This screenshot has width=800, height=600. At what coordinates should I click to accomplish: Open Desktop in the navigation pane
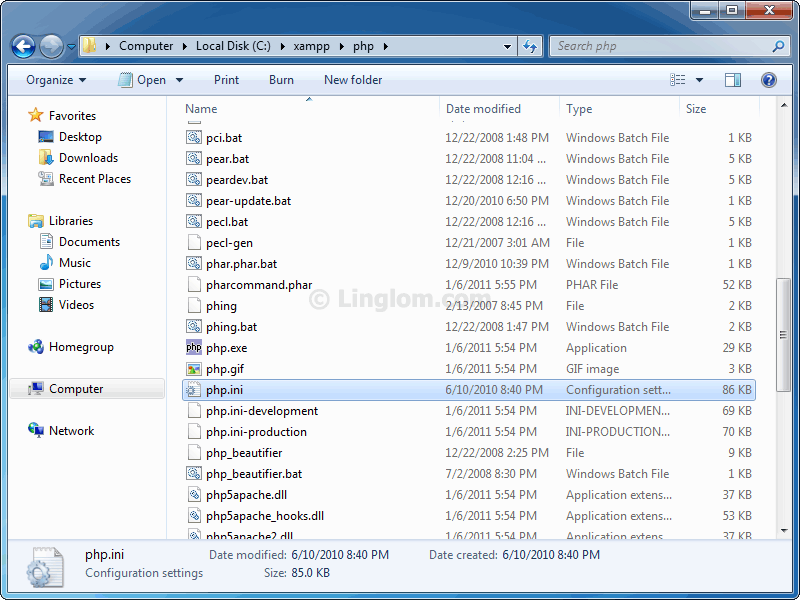(70, 137)
